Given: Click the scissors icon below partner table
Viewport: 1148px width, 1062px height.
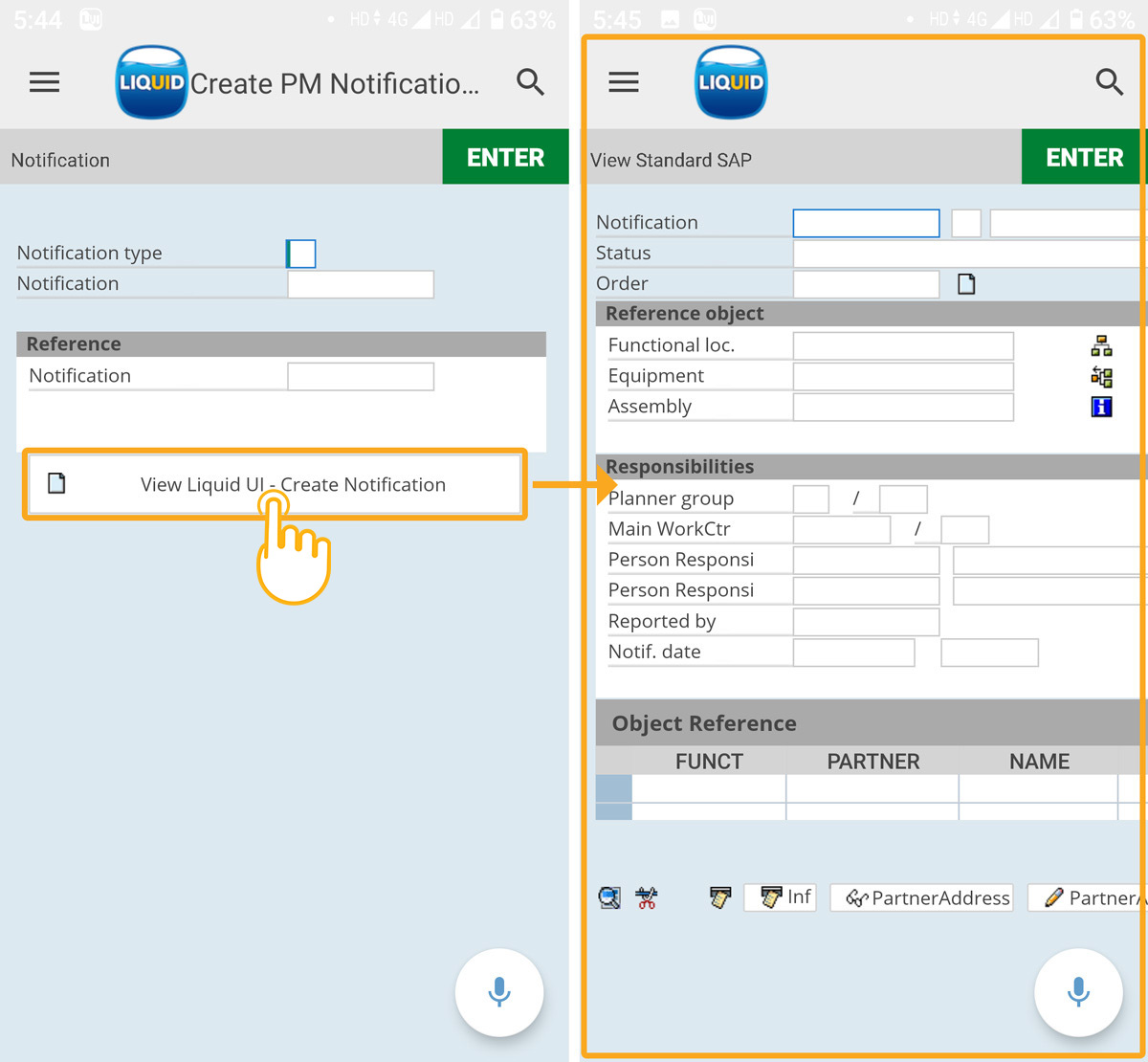Looking at the screenshot, I should [647, 897].
